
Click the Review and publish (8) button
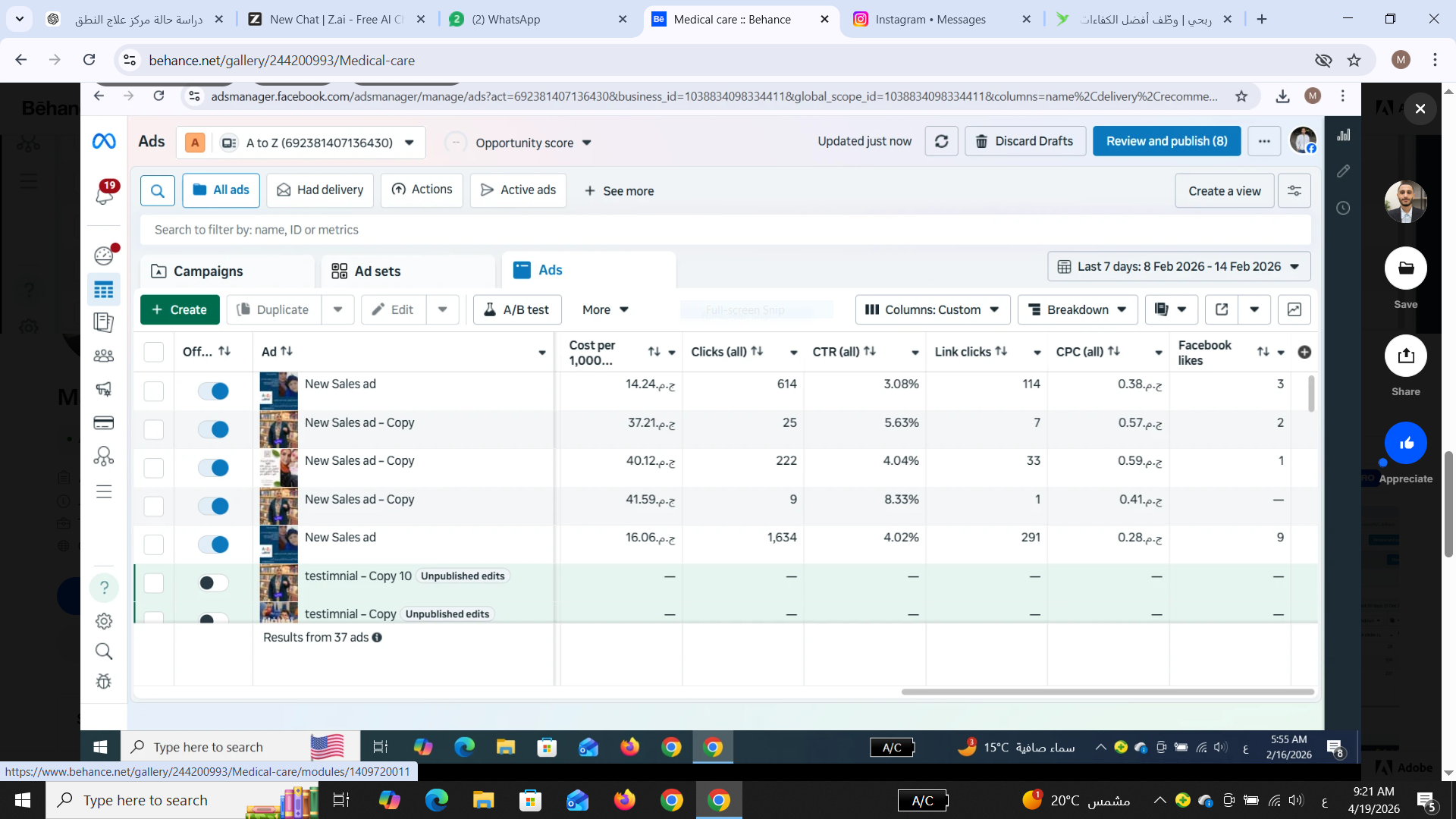point(1166,142)
